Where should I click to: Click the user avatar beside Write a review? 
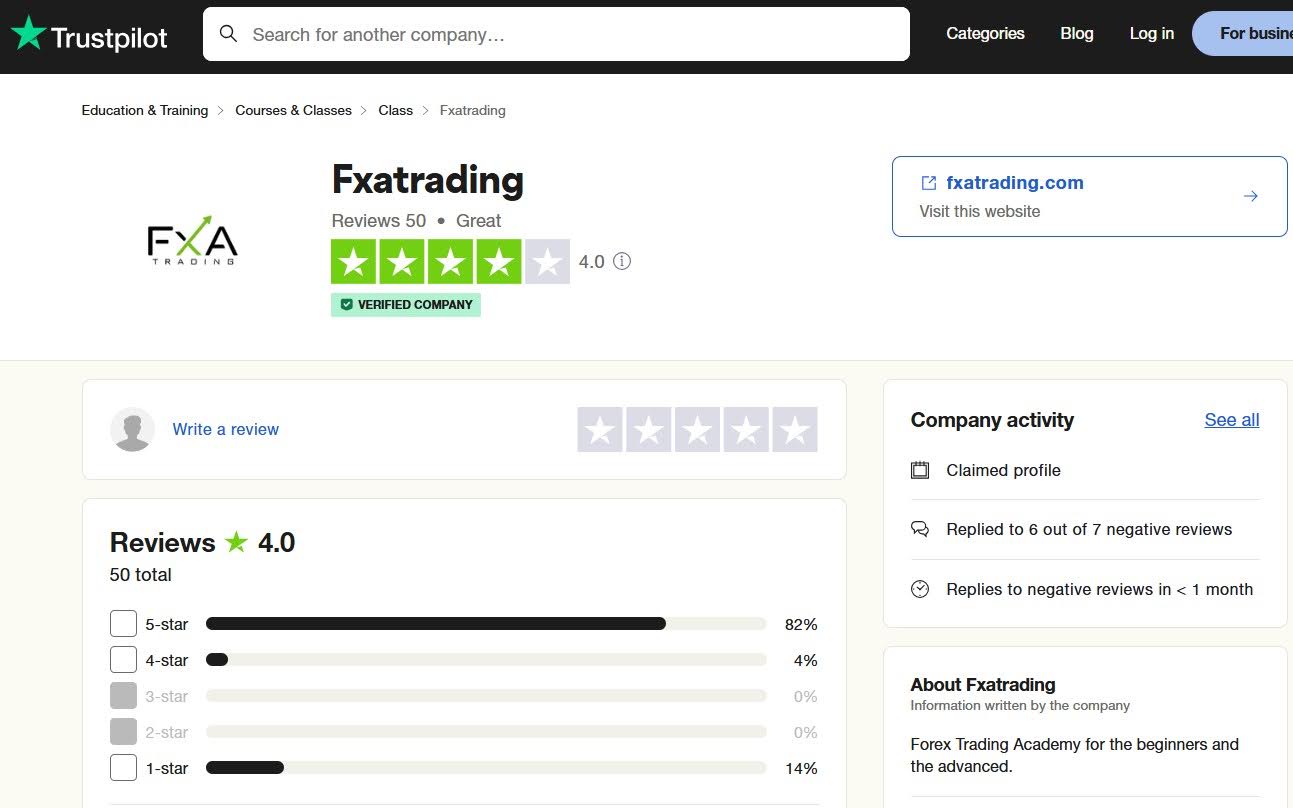(132, 429)
